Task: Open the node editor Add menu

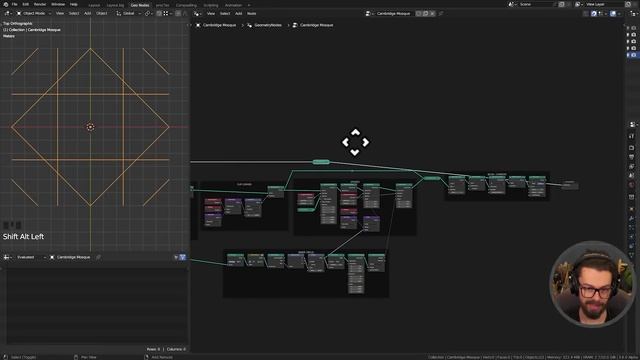Action: point(238,13)
